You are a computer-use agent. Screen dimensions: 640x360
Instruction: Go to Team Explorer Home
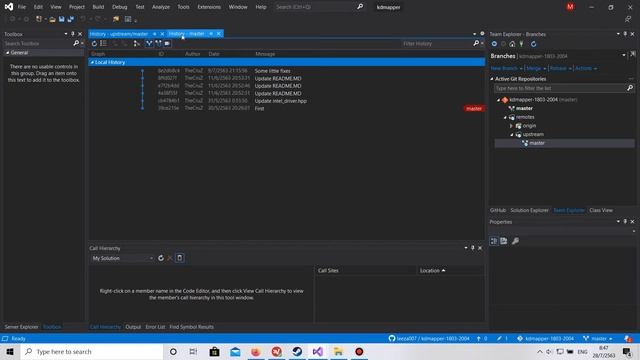(x=512, y=44)
